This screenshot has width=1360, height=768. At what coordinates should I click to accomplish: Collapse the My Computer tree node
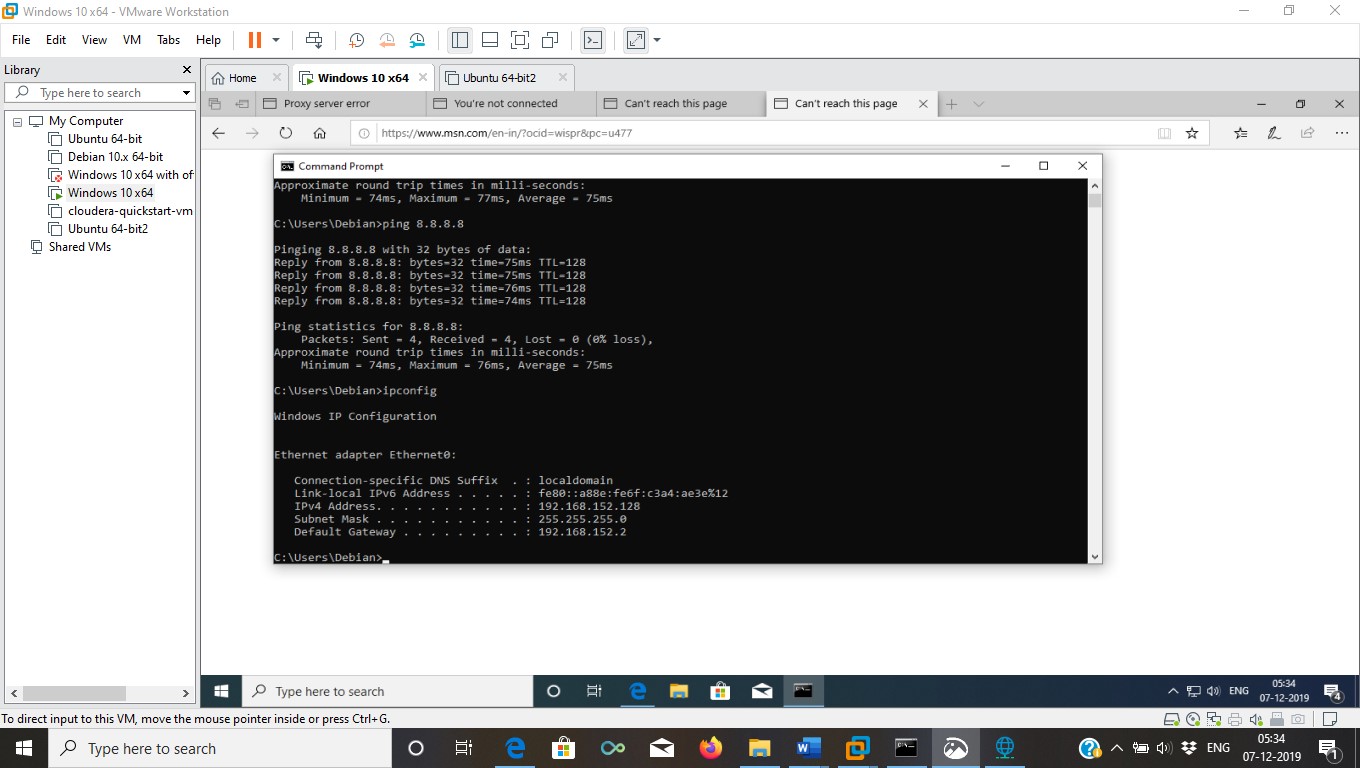17,120
